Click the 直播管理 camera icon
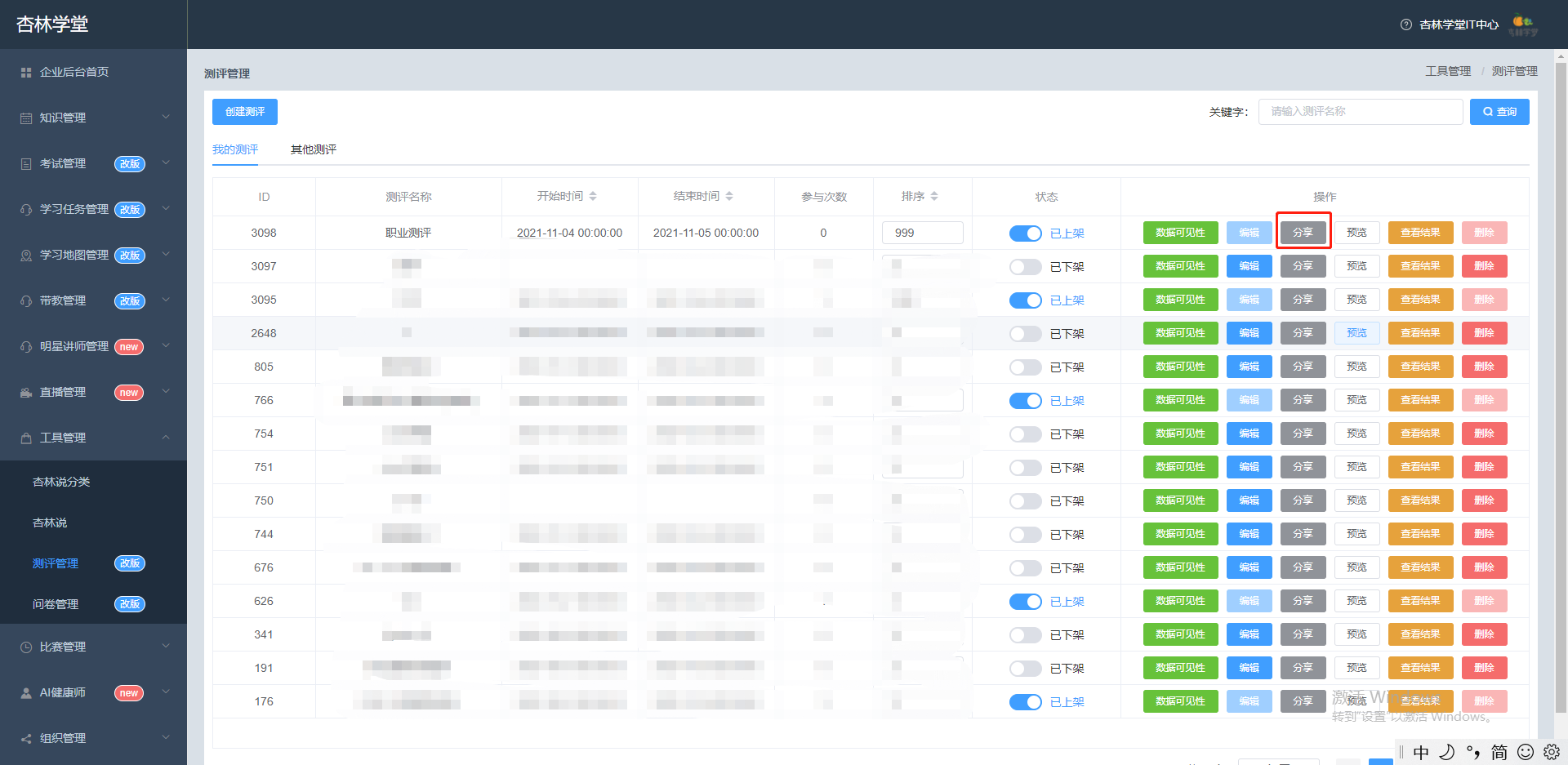The height and width of the screenshot is (765, 1568). click(26, 393)
